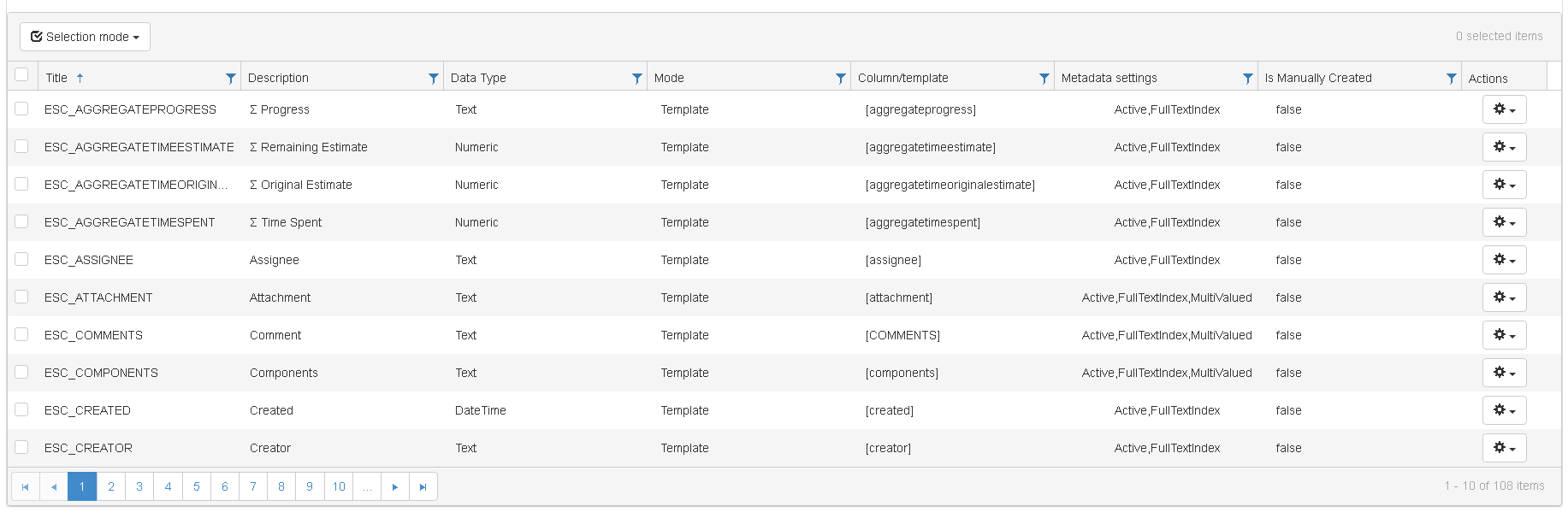Open the Mode column filter funnel

pyautogui.click(x=841, y=79)
